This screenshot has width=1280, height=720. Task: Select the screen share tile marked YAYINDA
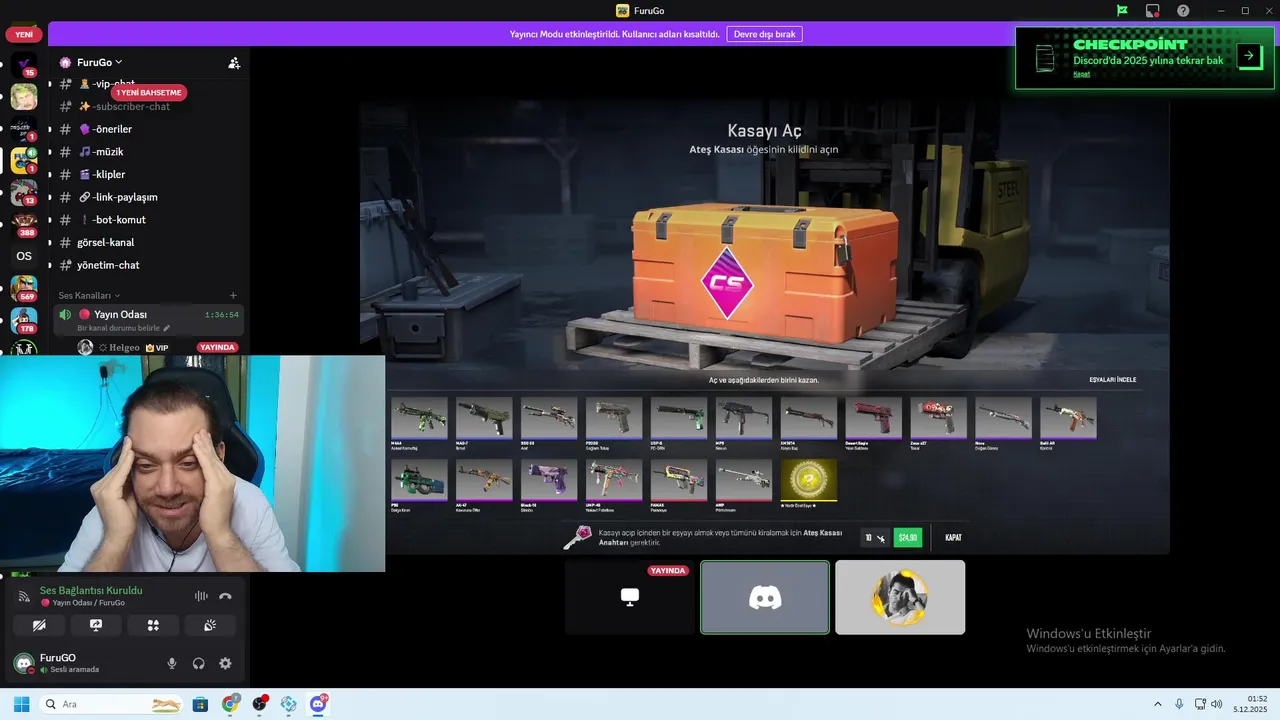point(630,597)
